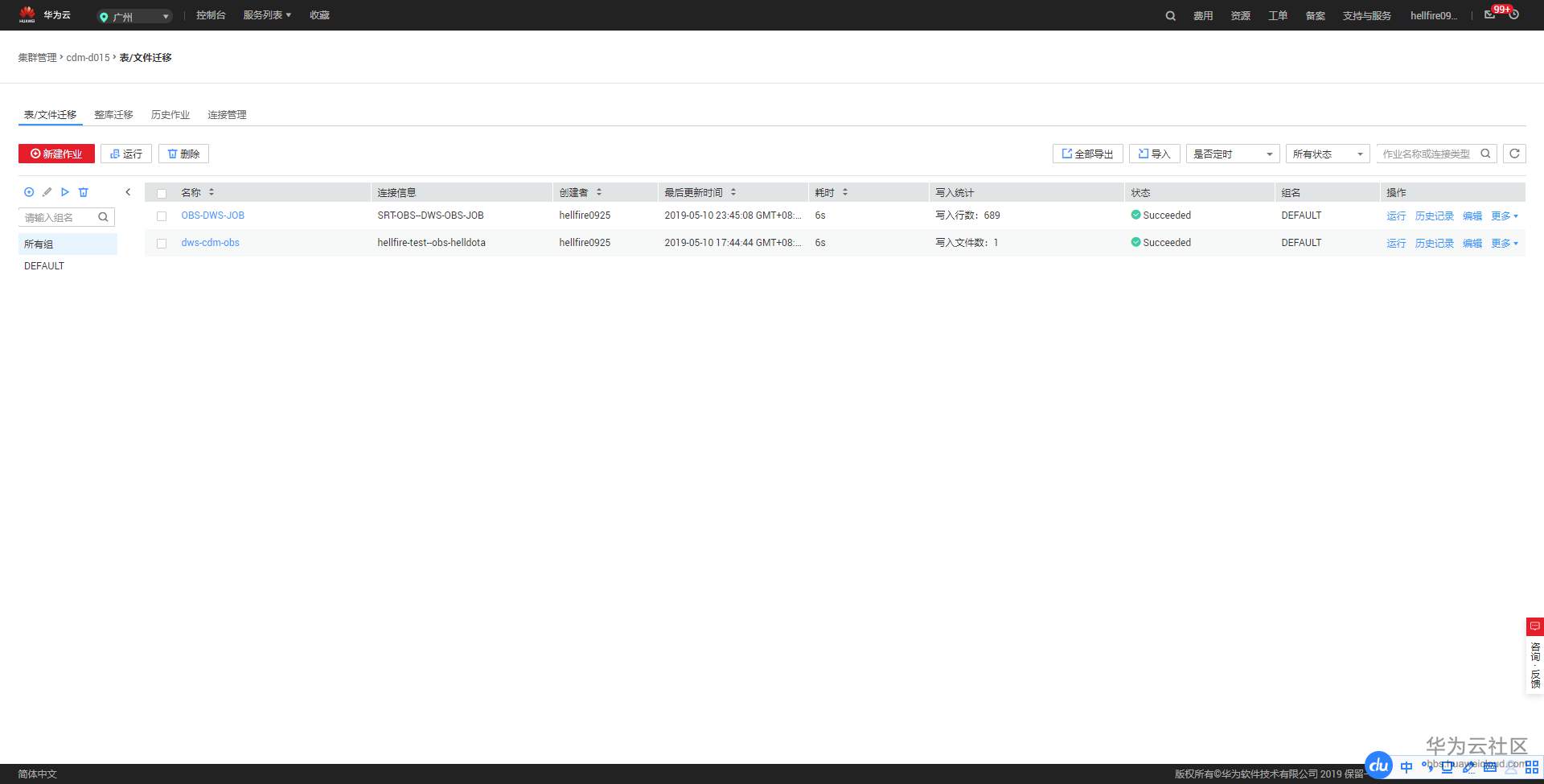Screen dimensions: 1544x784
Task: Open 工单 in the top bar
Action: pyautogui.click(x=1278, y=15)
